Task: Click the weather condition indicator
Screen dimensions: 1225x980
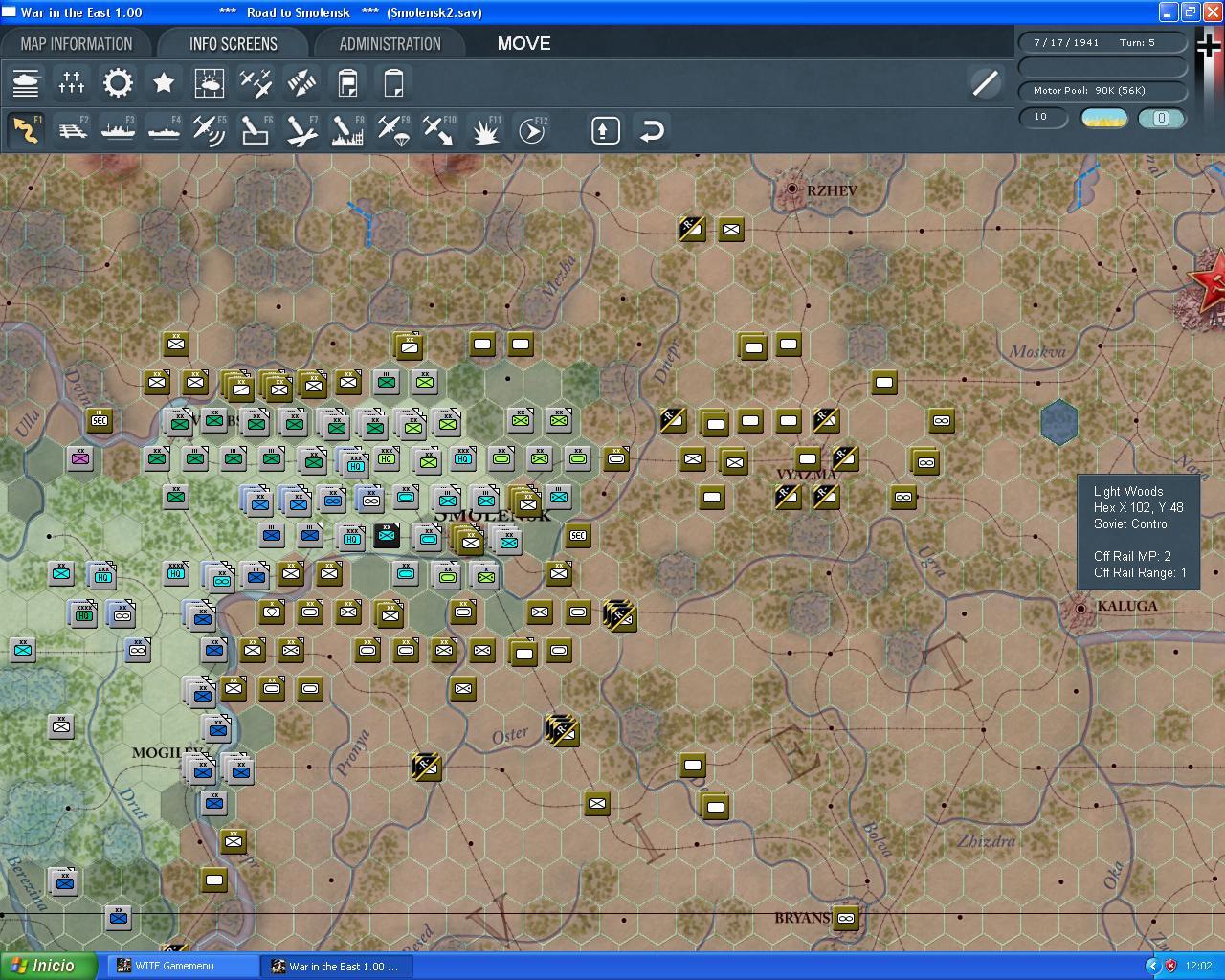Action: click(1103, 118)
